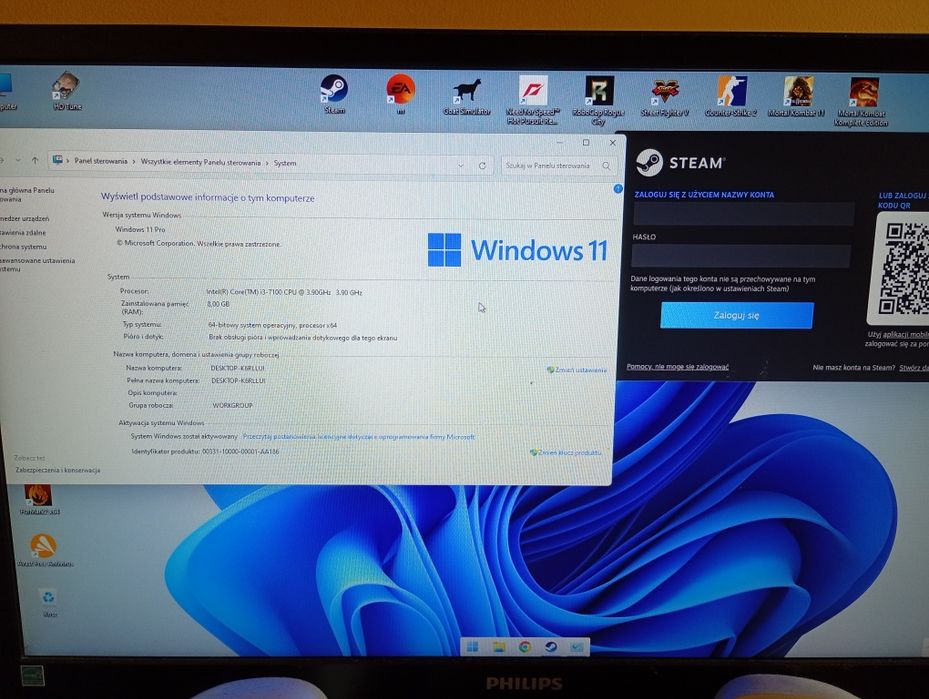Open the Mortal Kombat 11 shortcut
Viewport: 929px width, 699px height.
tap(797, 96)
